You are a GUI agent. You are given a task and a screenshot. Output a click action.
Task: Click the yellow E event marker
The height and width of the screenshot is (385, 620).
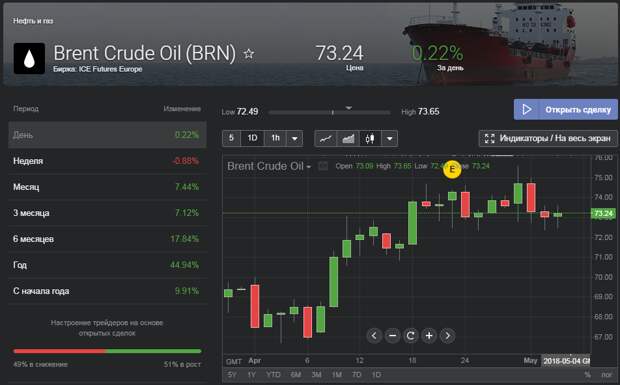tap(452, 169)
